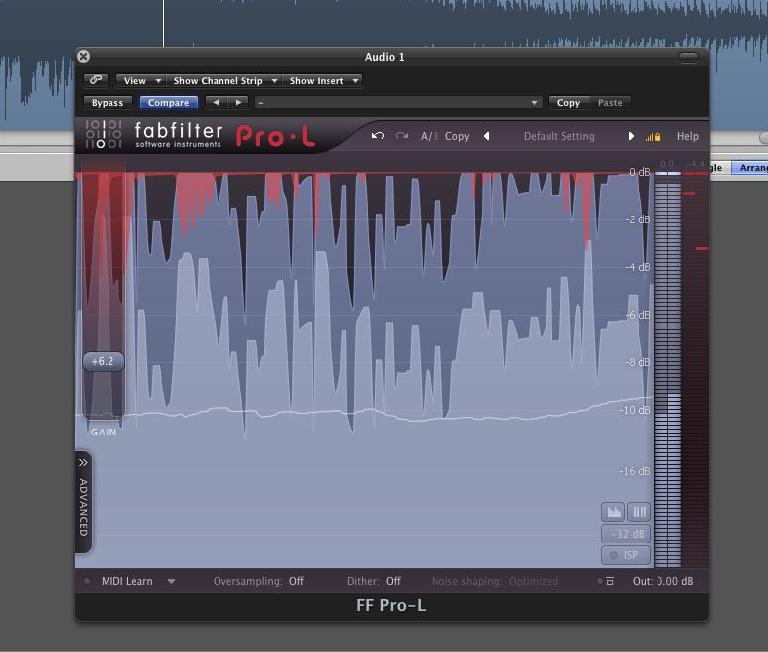Redo the last Pro-L change
Screen dimensions: 768x652
tap(402, 136)
